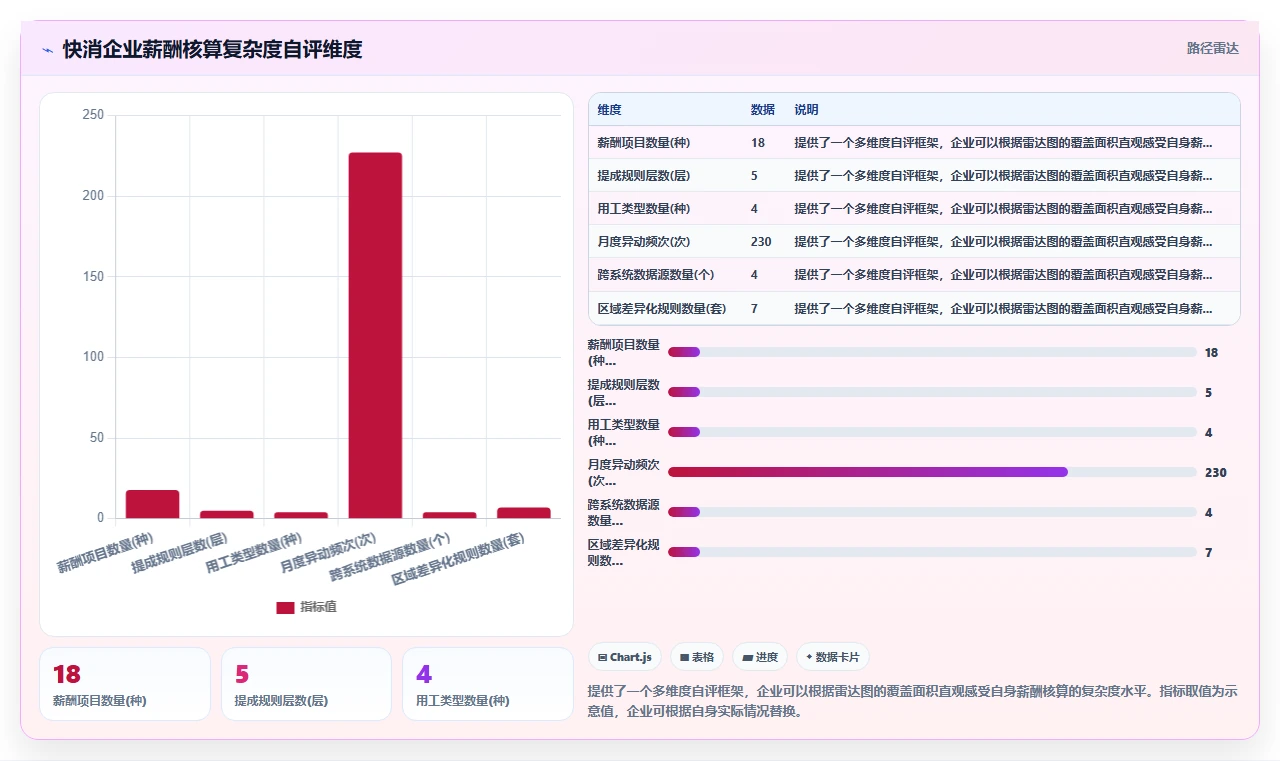Open the 4 用工类型数量(种) data card
The height and width of the screenshot is (761, 1280).
coord(488,684)
